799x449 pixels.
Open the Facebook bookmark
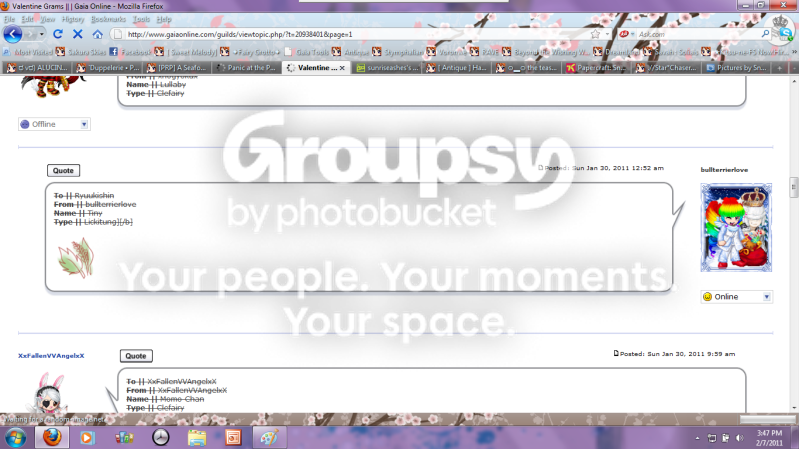click(130, 52)
